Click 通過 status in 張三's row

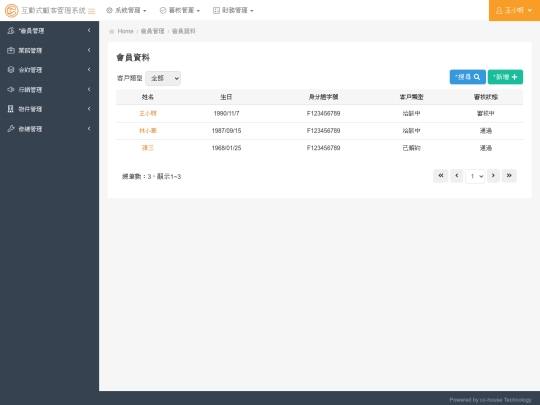click(x=486, y=148)
